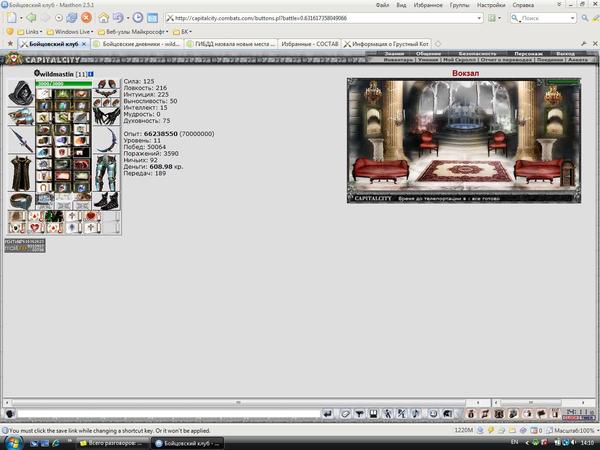The height and width of the screenshot is (450, 600).
Task: Click the hooded helmet equipment slot
Action: pos(21,93)
